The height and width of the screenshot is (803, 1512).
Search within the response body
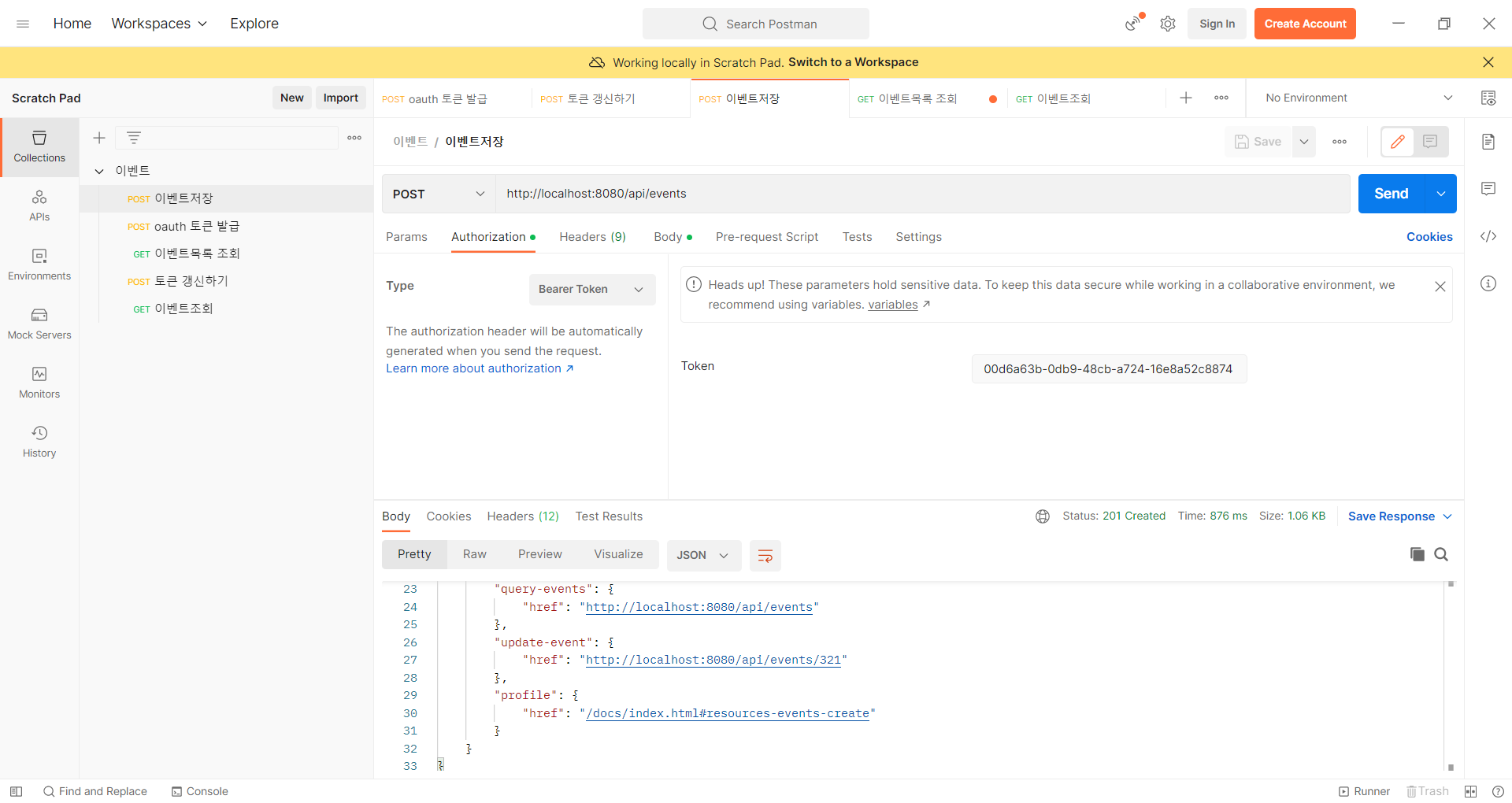point(1441,554)
